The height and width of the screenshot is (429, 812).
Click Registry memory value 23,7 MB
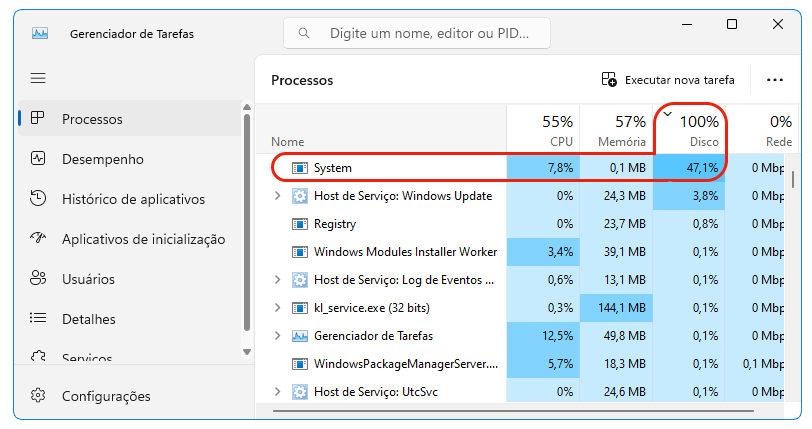(x=625, y=224)
